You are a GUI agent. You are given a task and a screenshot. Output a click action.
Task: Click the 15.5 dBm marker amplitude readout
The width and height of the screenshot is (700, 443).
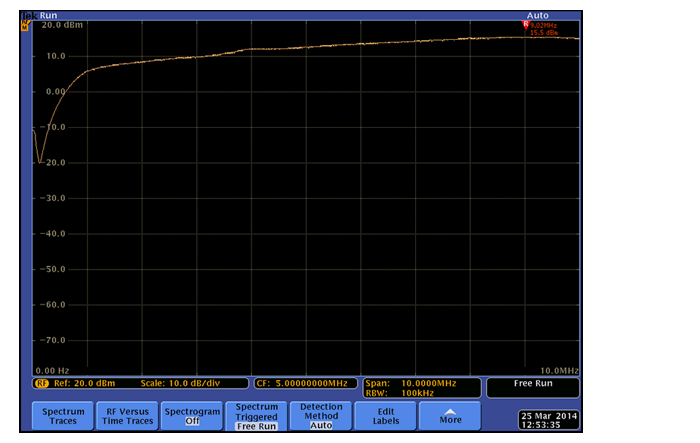tap(544, 33)
